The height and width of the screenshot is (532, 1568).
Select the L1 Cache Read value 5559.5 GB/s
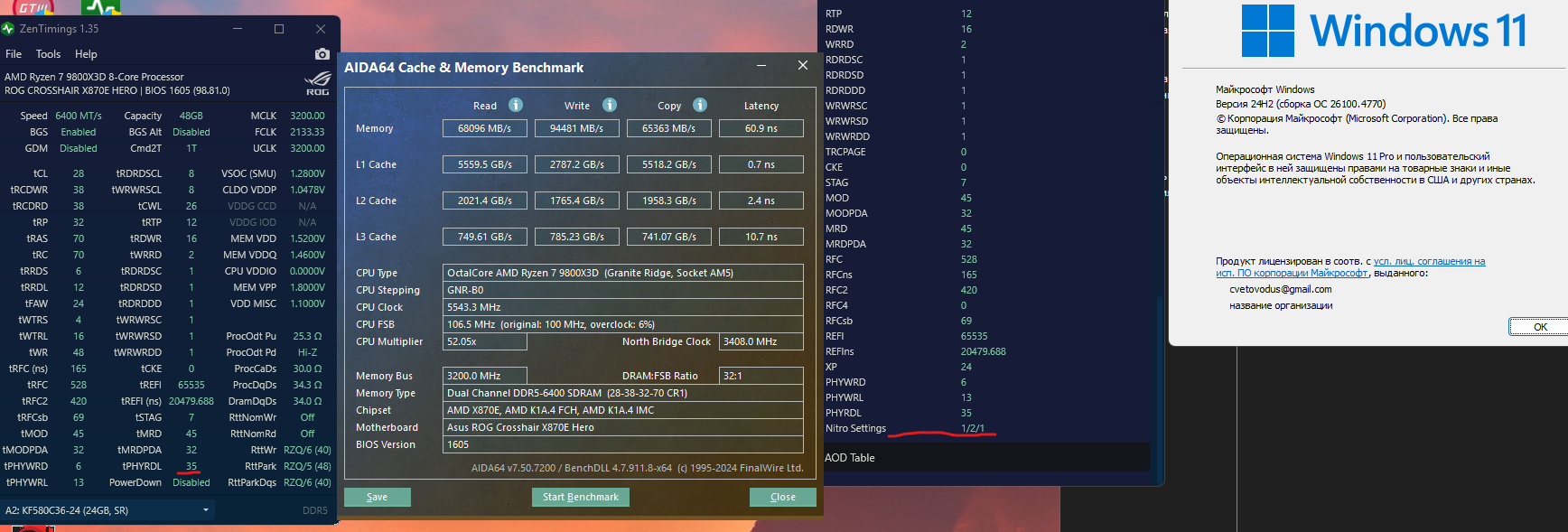[485, 164]
